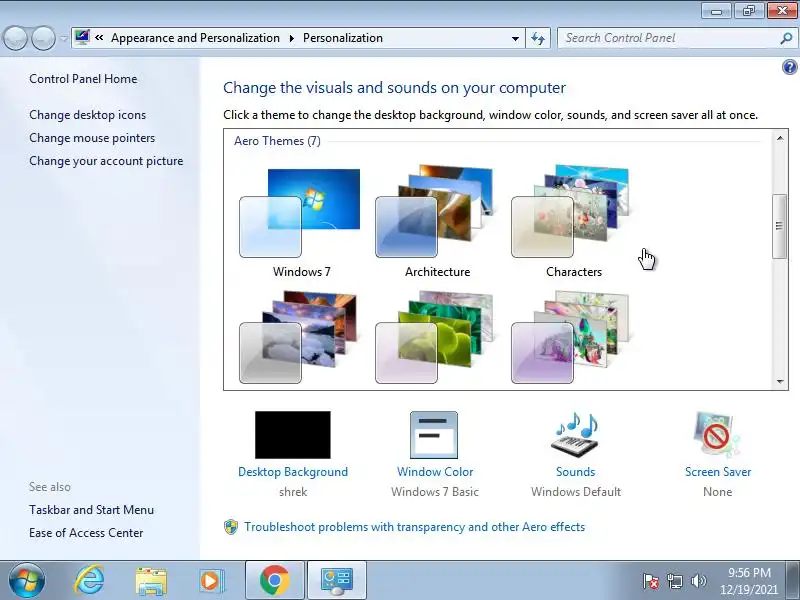Click Appearance and Personalization breadcrumb

click(x=195, y=38)
